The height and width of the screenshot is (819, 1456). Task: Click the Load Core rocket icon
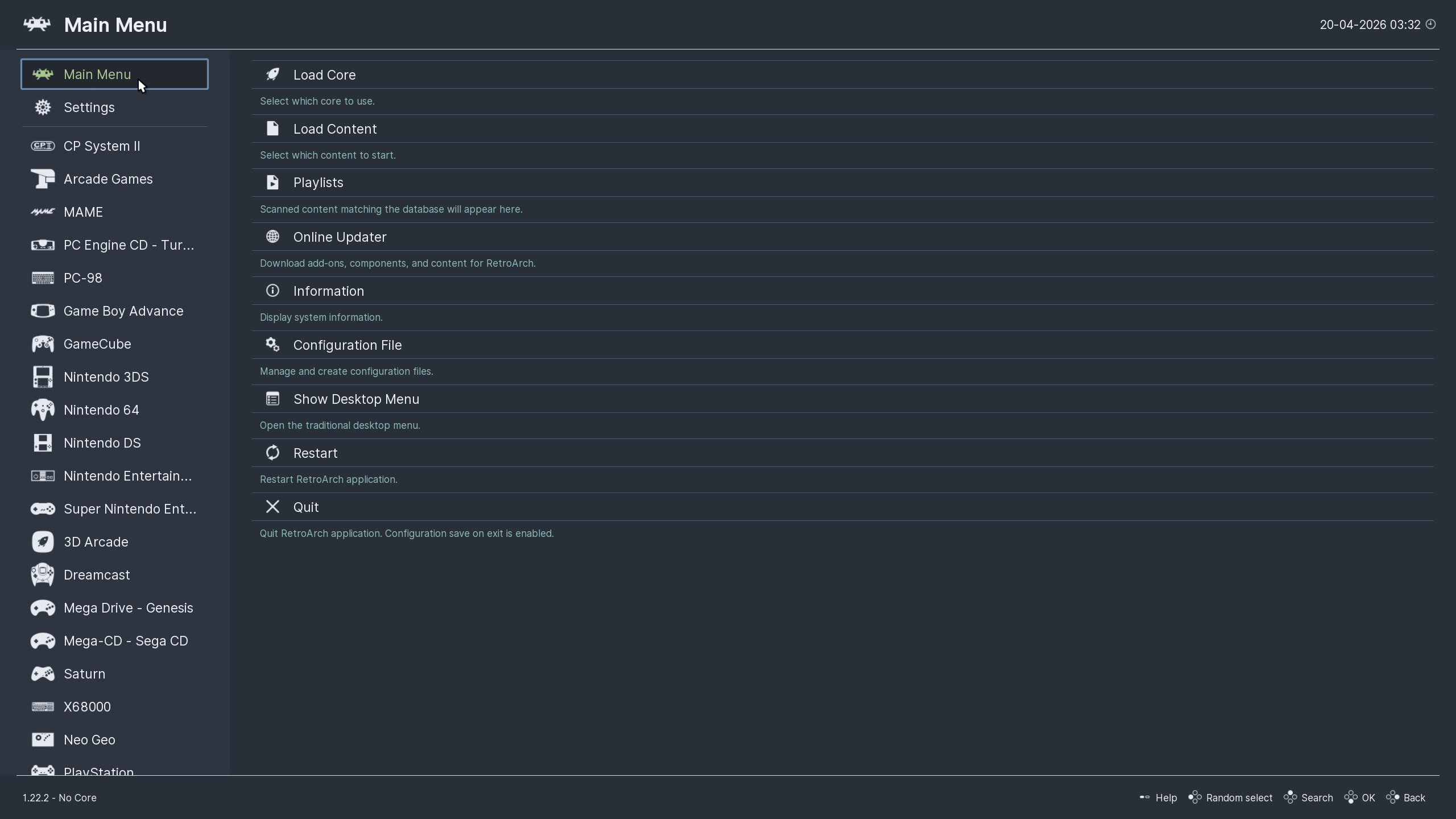[x=272, y=75]
